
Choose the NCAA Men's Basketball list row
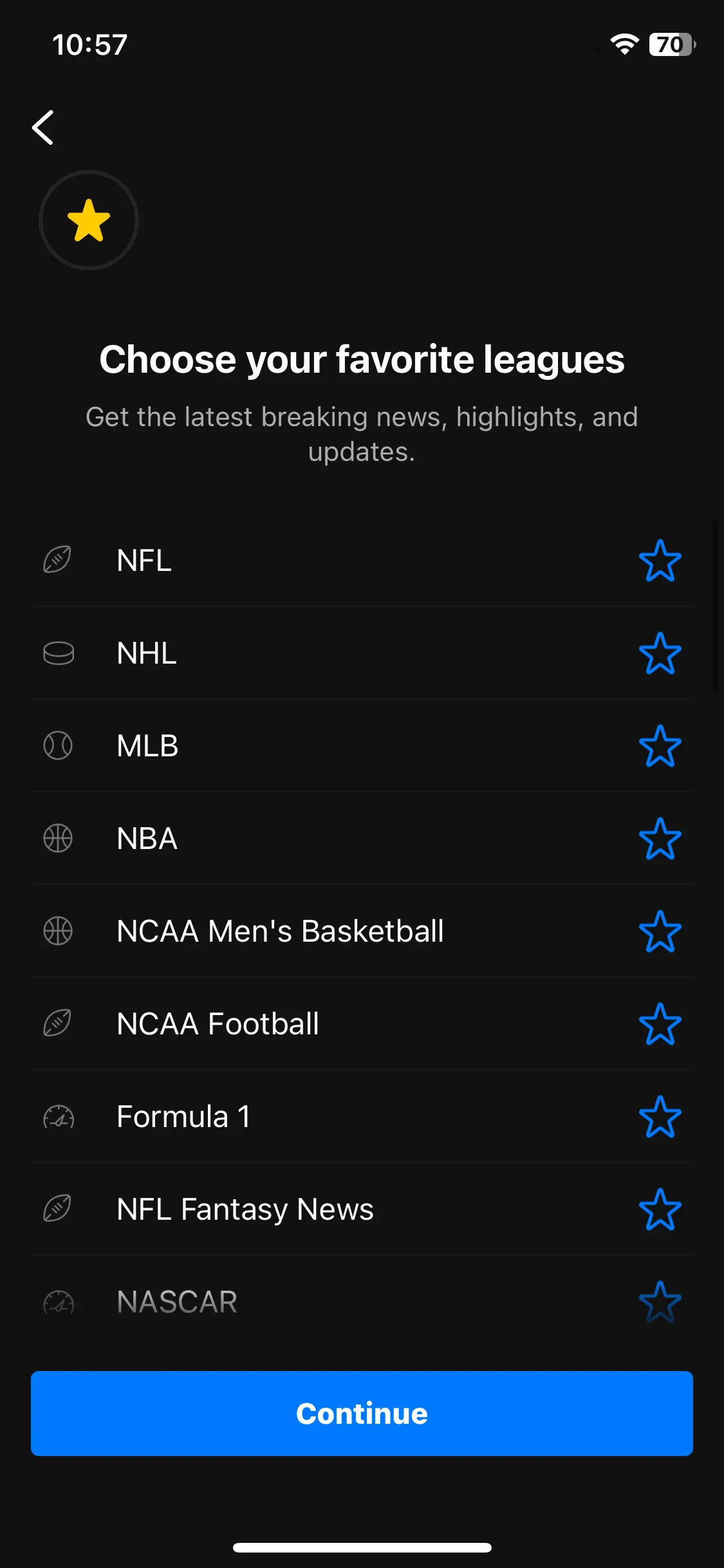click(x=362, y=931)
